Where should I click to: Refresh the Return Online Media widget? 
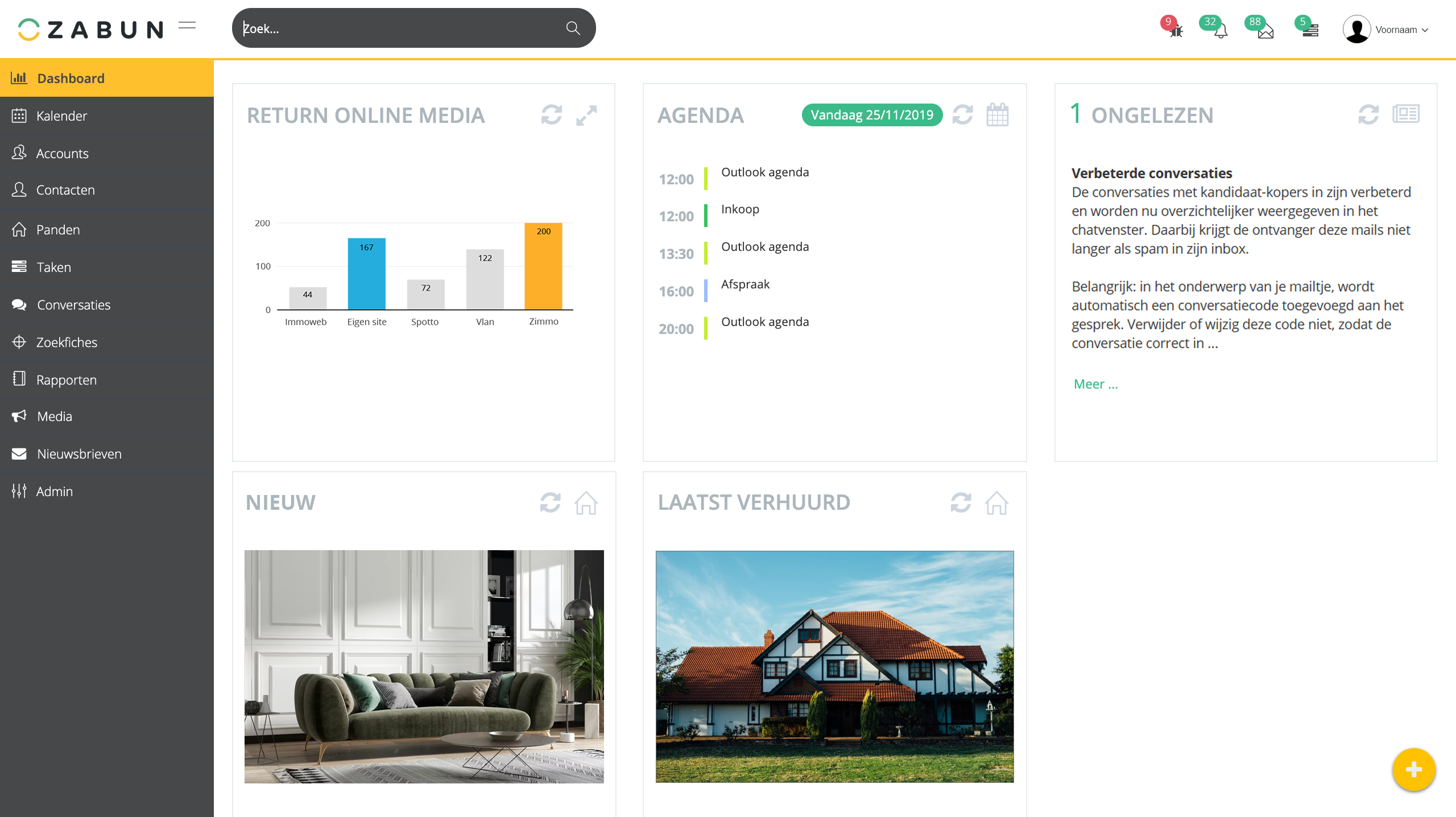coord(551,115)
